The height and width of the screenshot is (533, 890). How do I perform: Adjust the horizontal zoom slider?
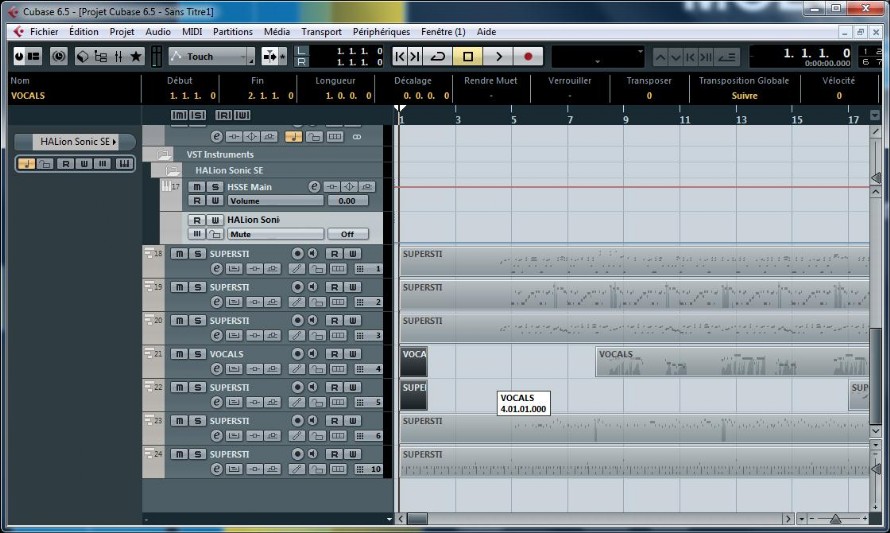(836, 519)
